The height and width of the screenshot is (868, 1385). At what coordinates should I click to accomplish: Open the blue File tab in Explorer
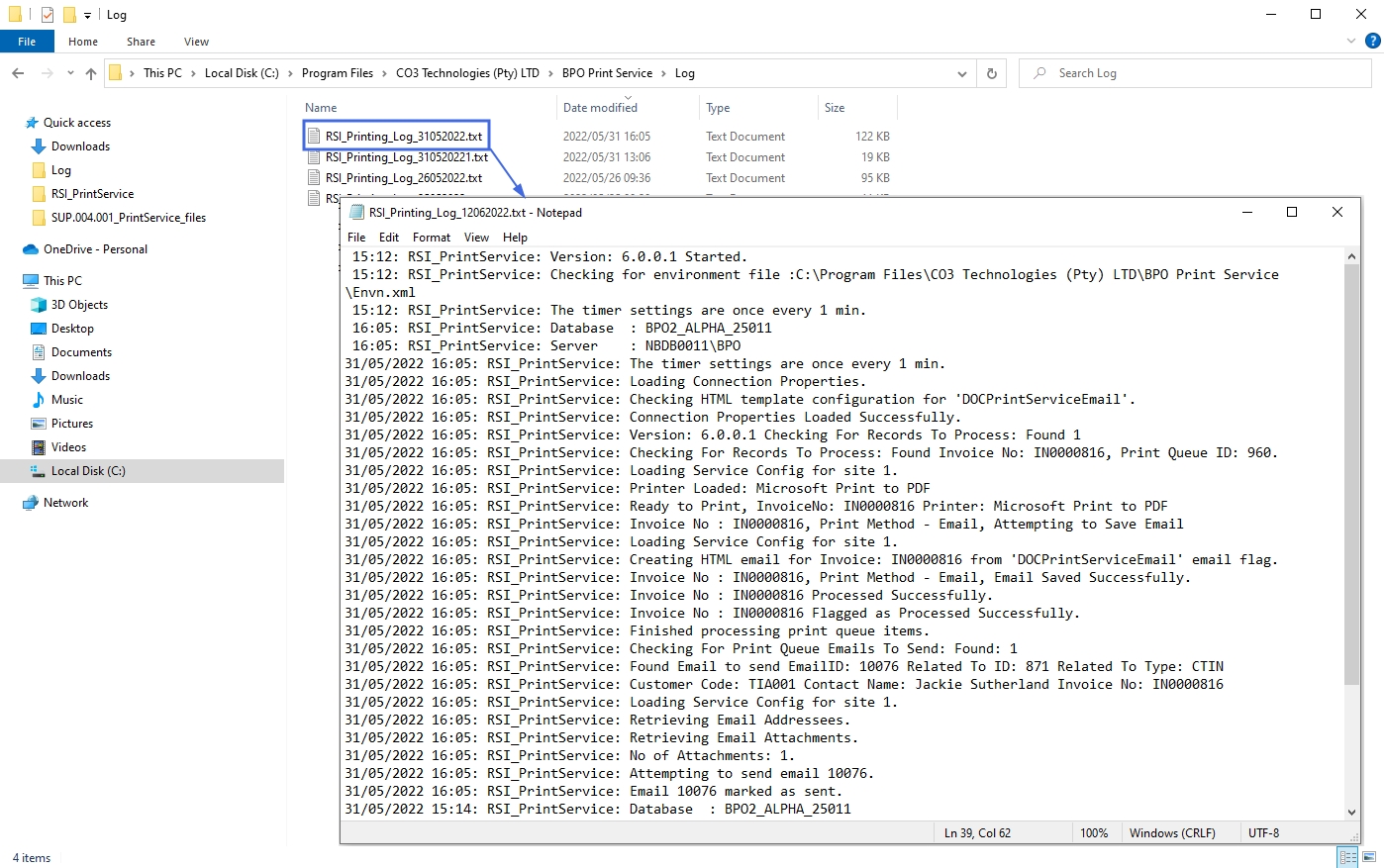click(x=27, y=42)
